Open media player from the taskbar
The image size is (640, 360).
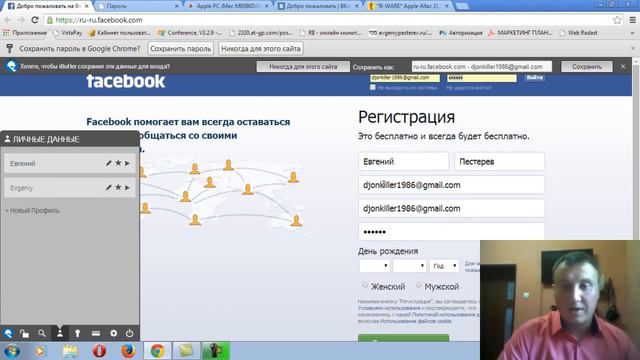tap(40, 351)
